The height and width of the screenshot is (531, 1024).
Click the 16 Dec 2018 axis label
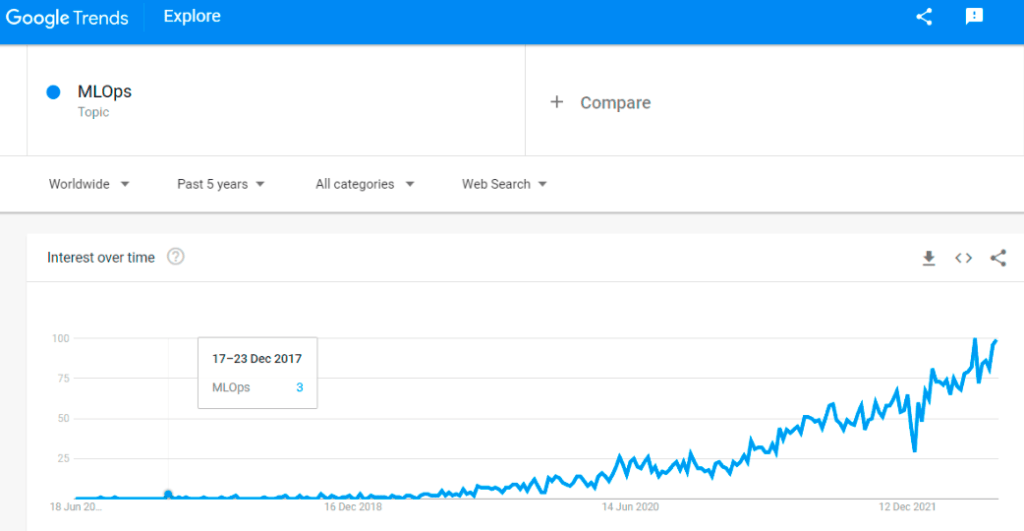point(353,507)
